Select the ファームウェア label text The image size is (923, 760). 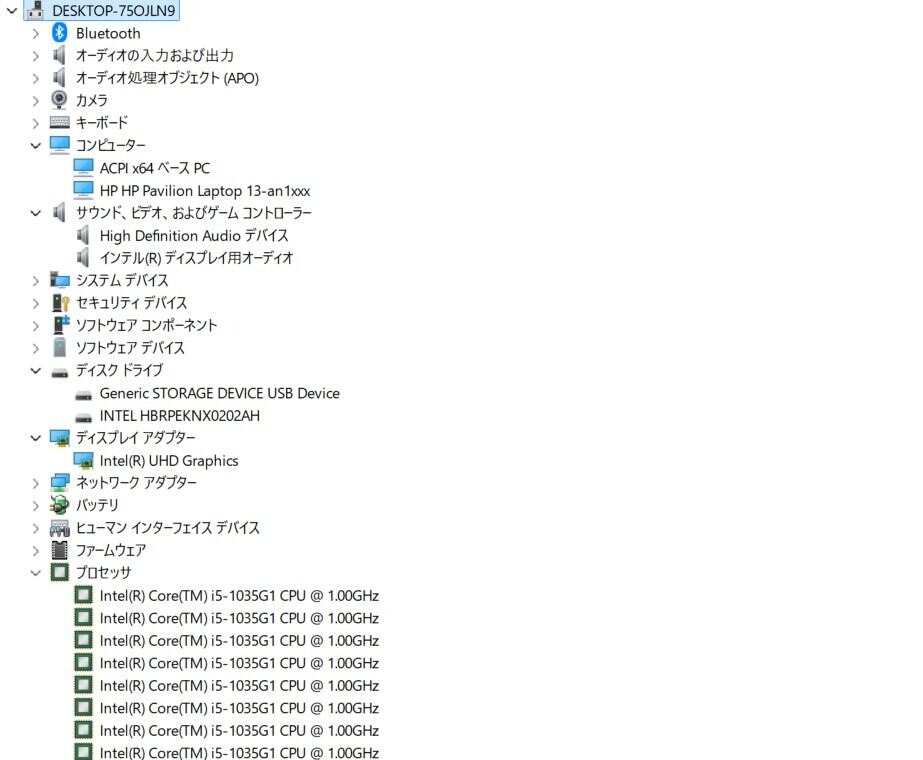coord(111,550)
